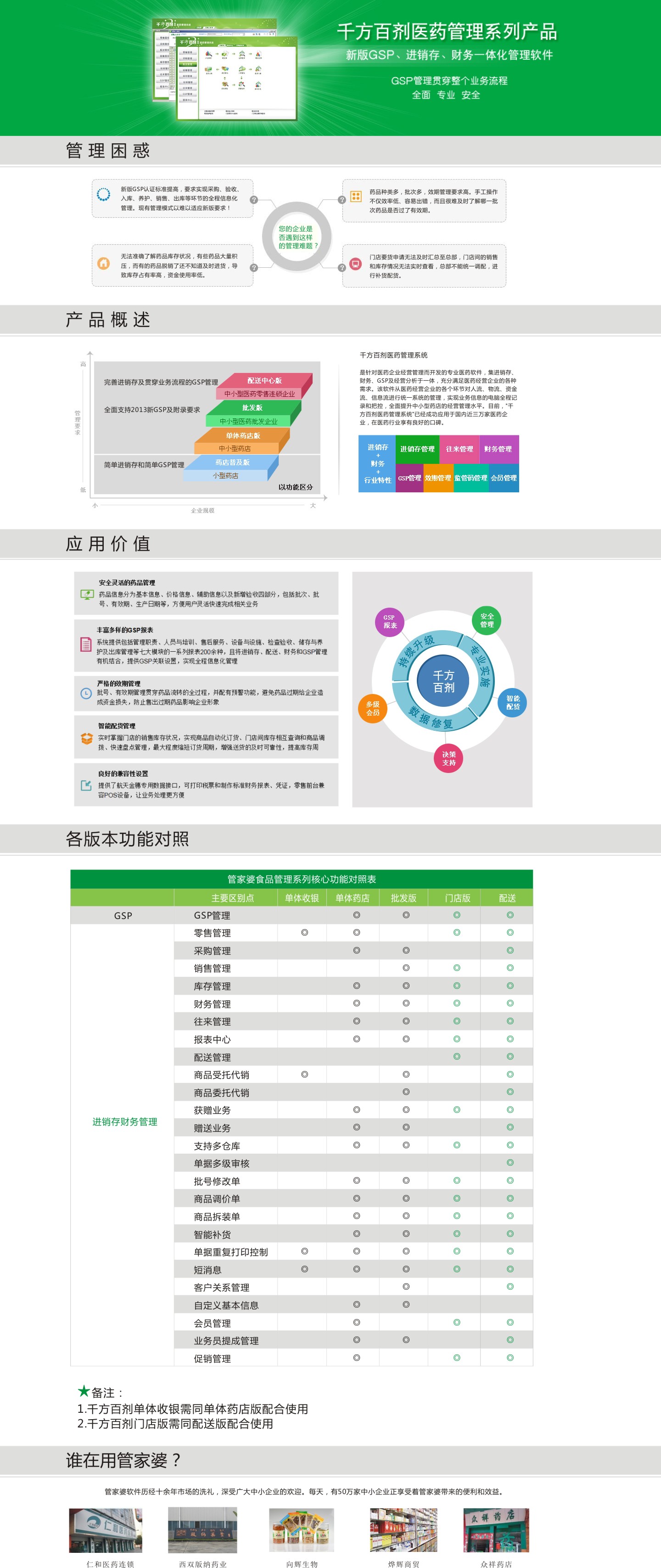661x1568 pixels.
Task: Click the clock icon beside 严格的效期管理
Action: pos(86,693)
